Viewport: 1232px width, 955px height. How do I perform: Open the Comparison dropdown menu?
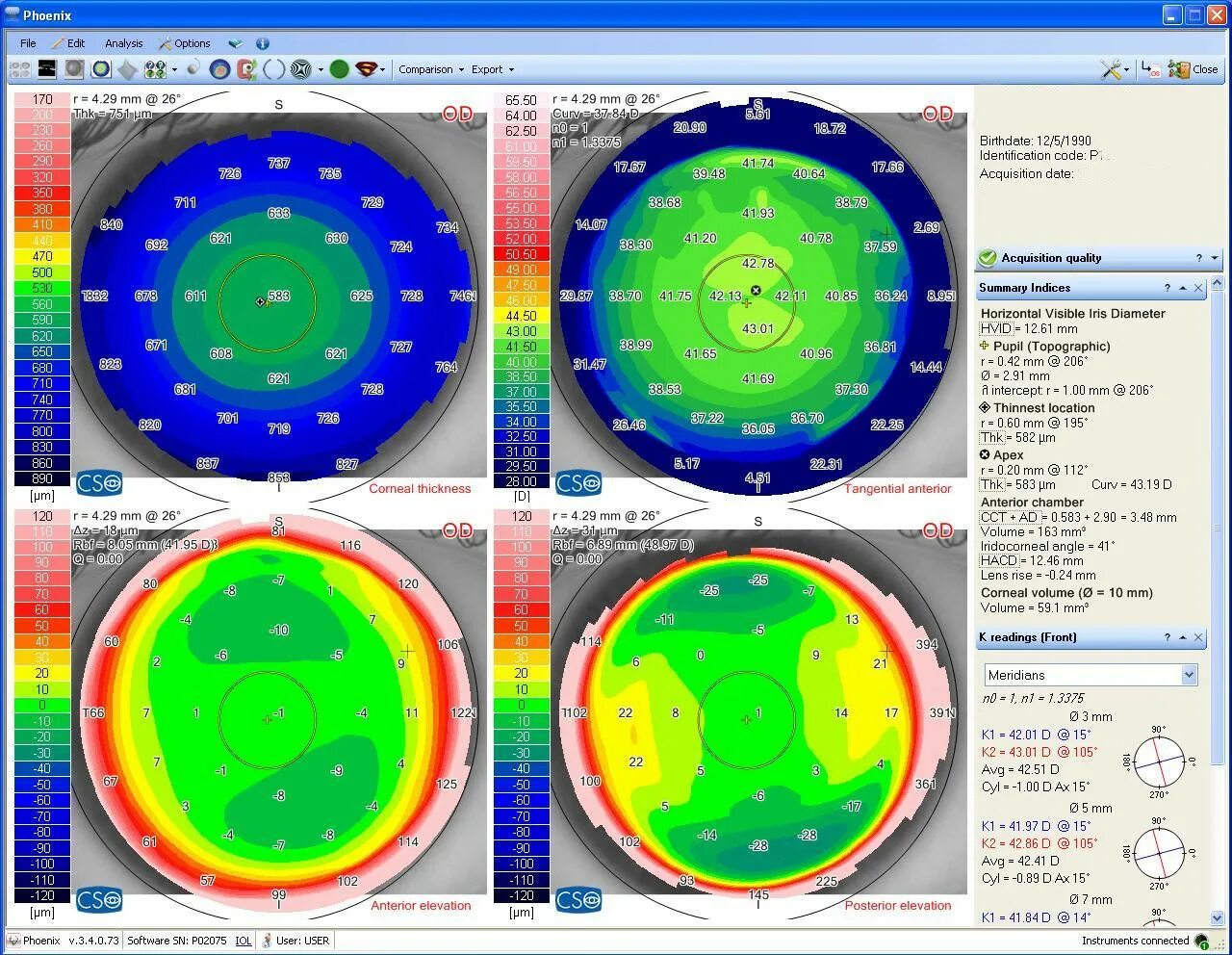[430, 69]
